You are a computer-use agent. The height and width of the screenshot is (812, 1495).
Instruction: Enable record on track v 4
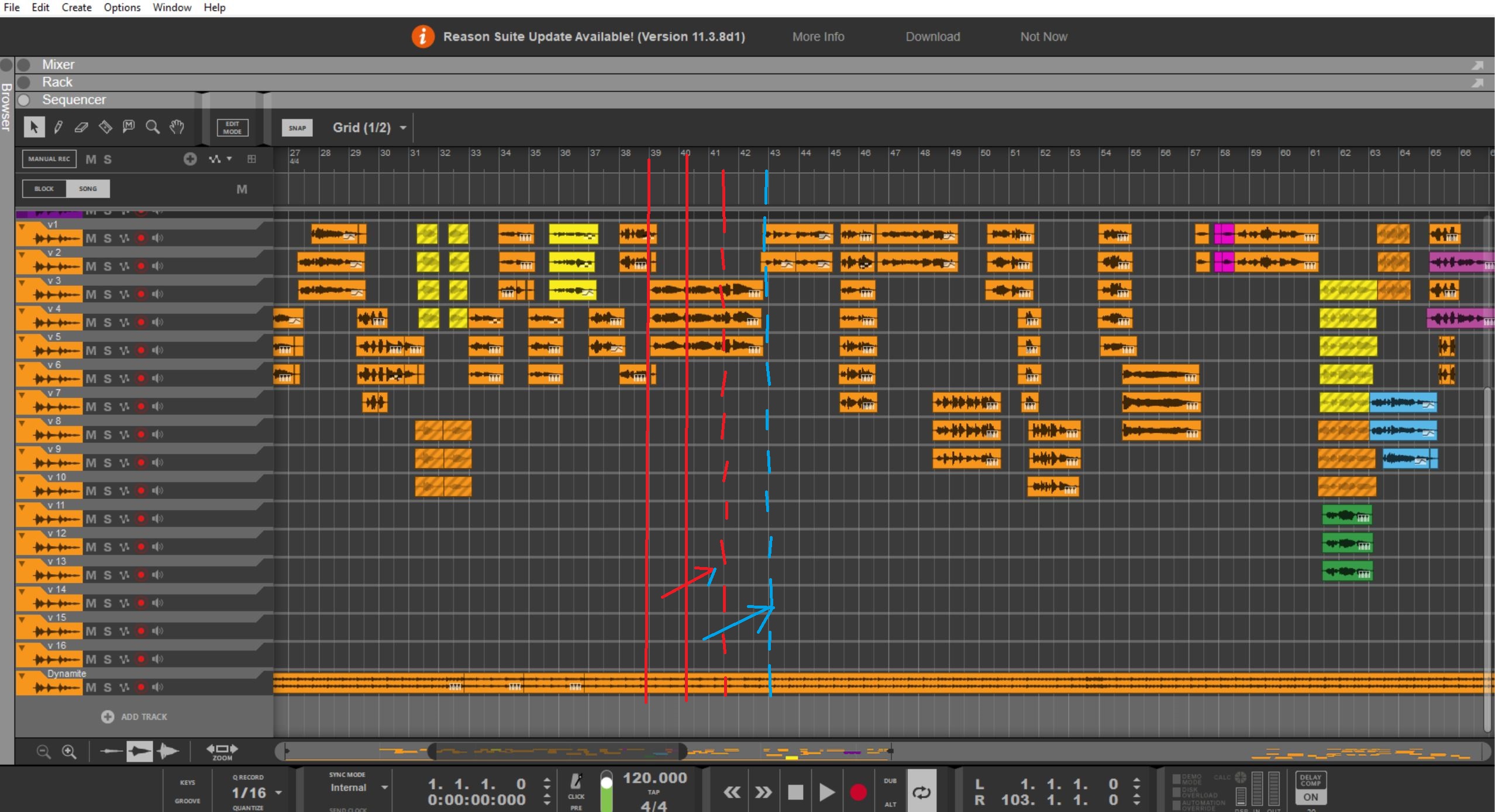coord(141,322)
